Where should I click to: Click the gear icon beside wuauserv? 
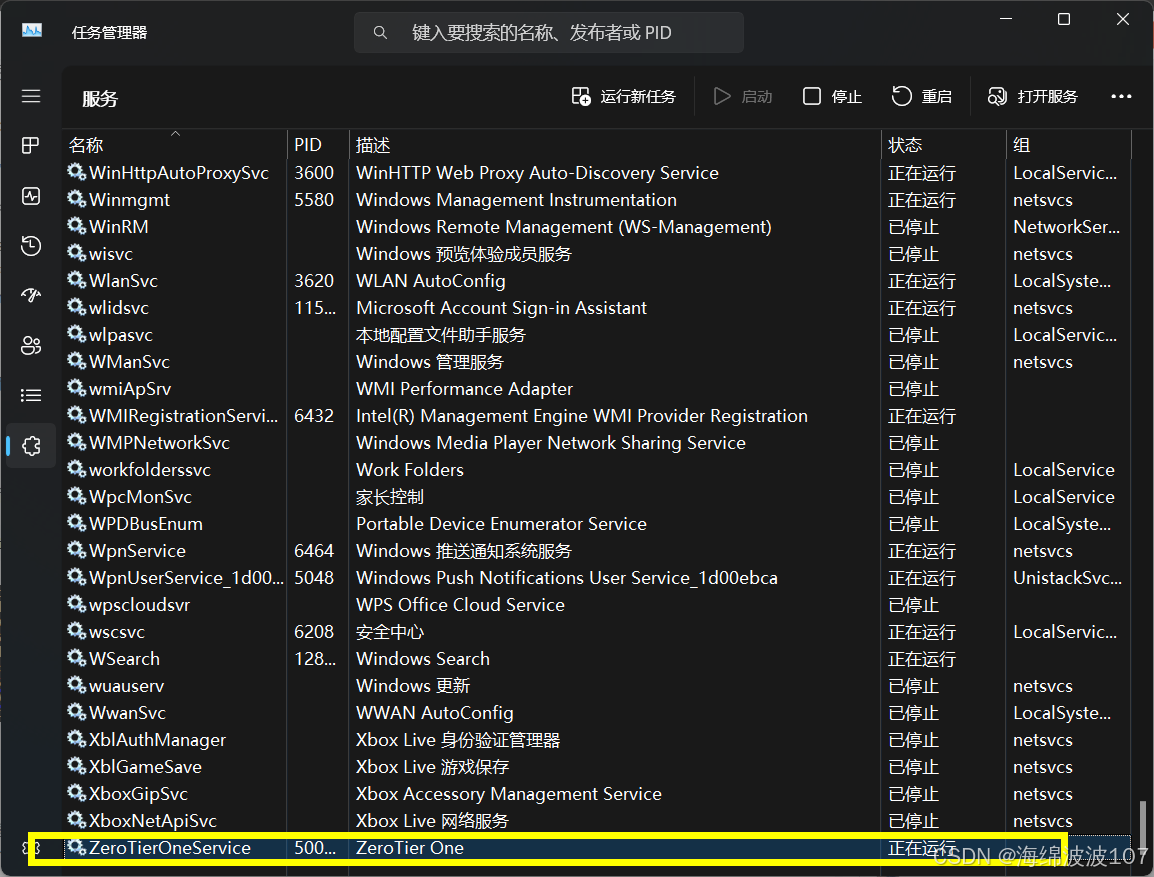(x=77, y=686)
